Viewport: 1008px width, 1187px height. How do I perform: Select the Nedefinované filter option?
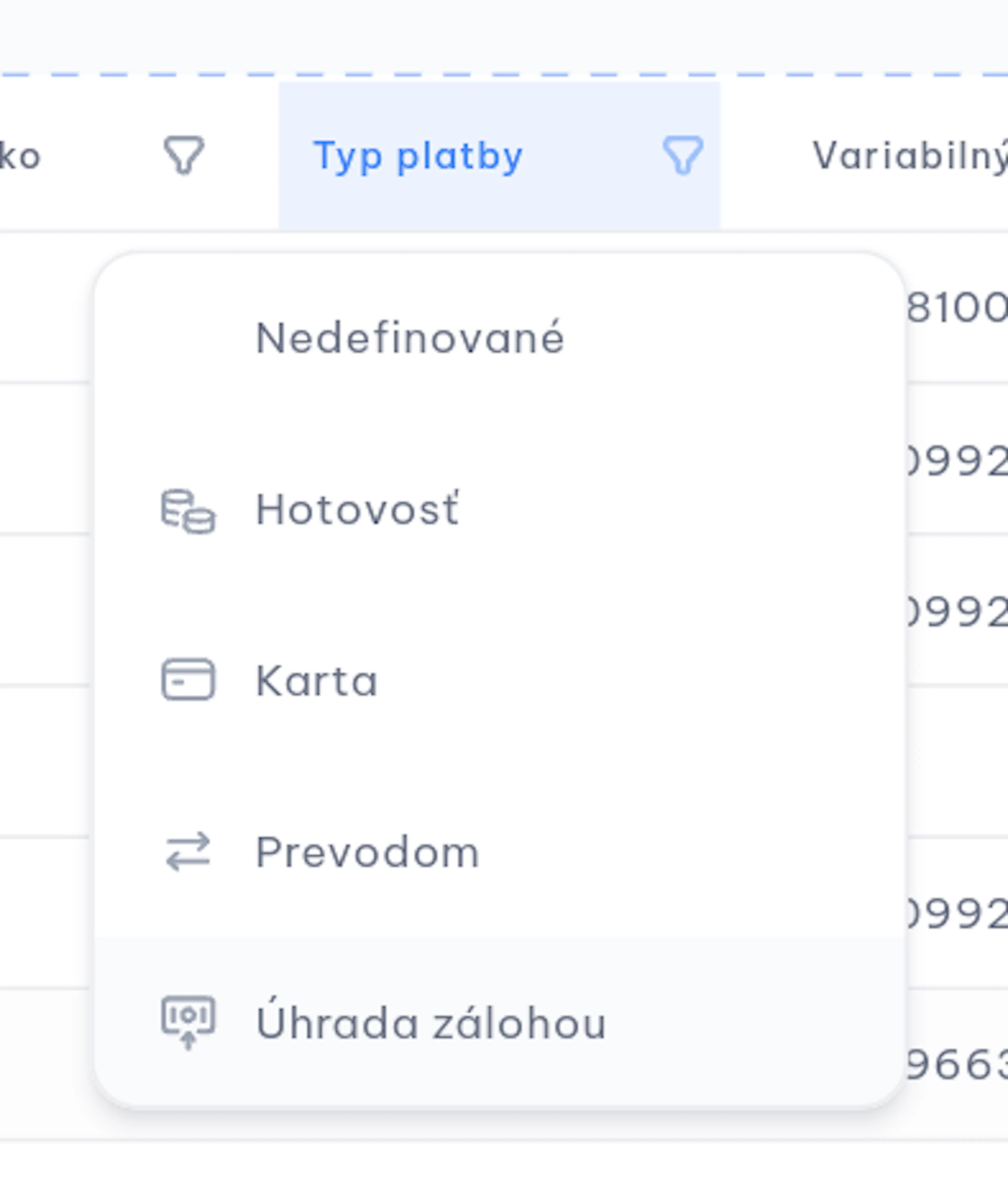[x=500, y=338]
